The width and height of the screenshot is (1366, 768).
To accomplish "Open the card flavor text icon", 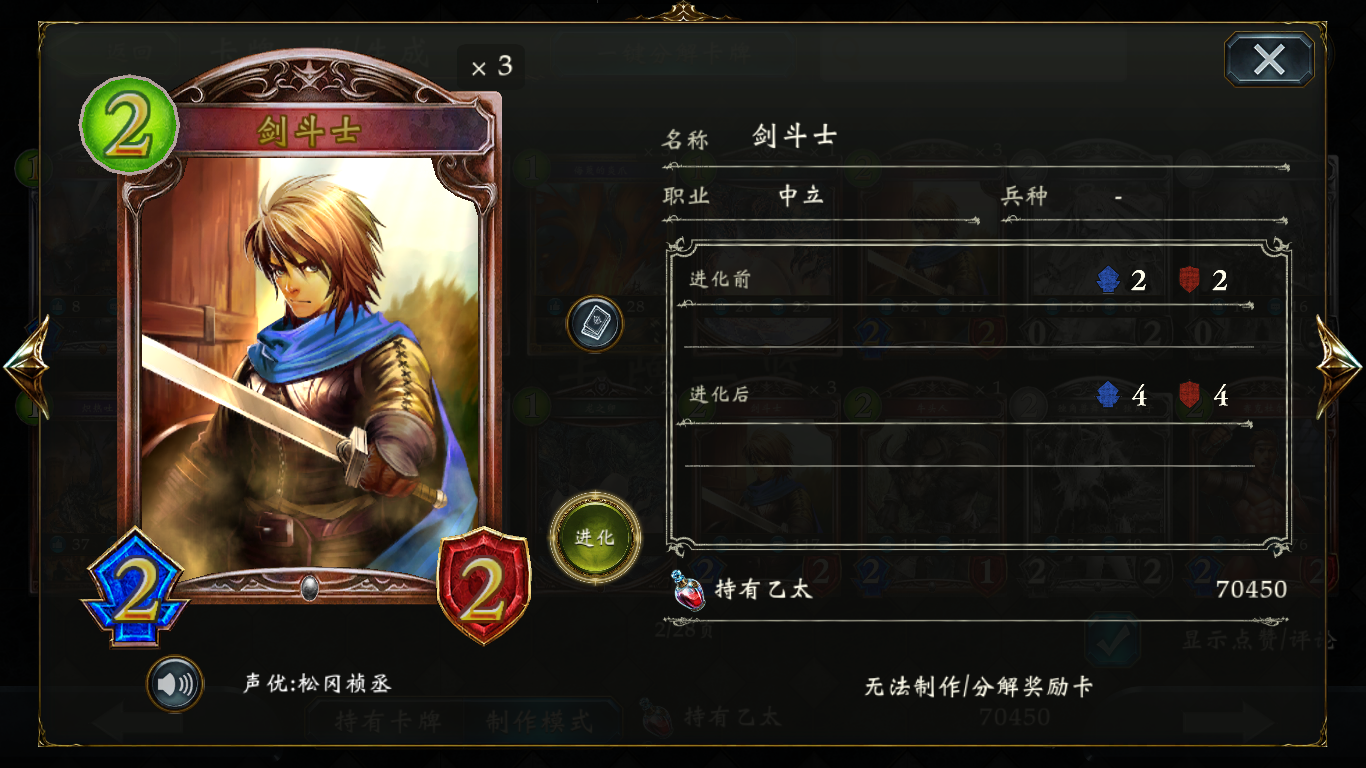I will [x=595, y=323].
